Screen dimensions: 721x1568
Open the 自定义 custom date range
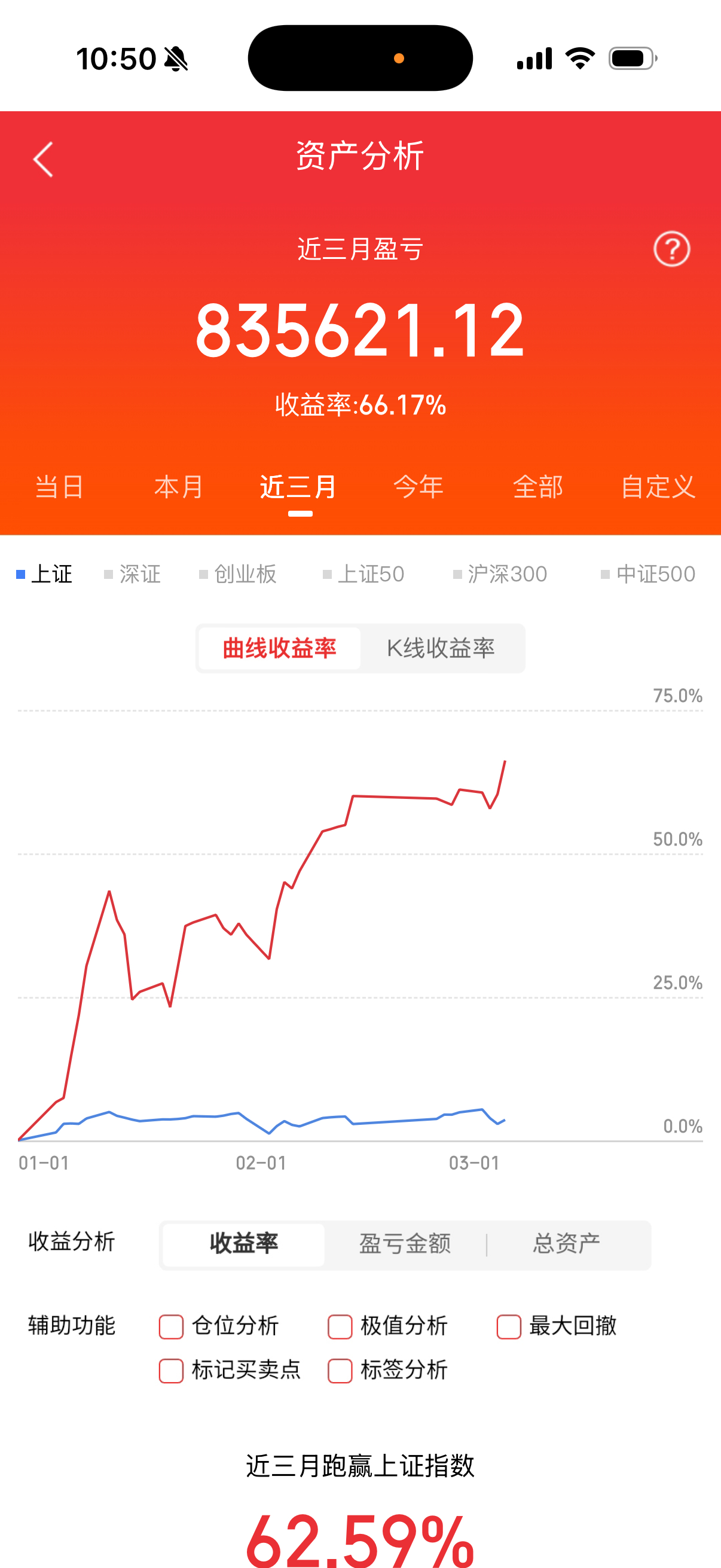[659, 486]
